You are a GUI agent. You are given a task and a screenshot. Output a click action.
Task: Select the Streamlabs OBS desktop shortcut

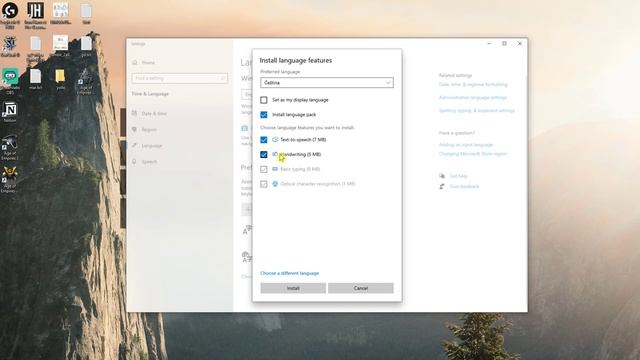pos(10,82)
